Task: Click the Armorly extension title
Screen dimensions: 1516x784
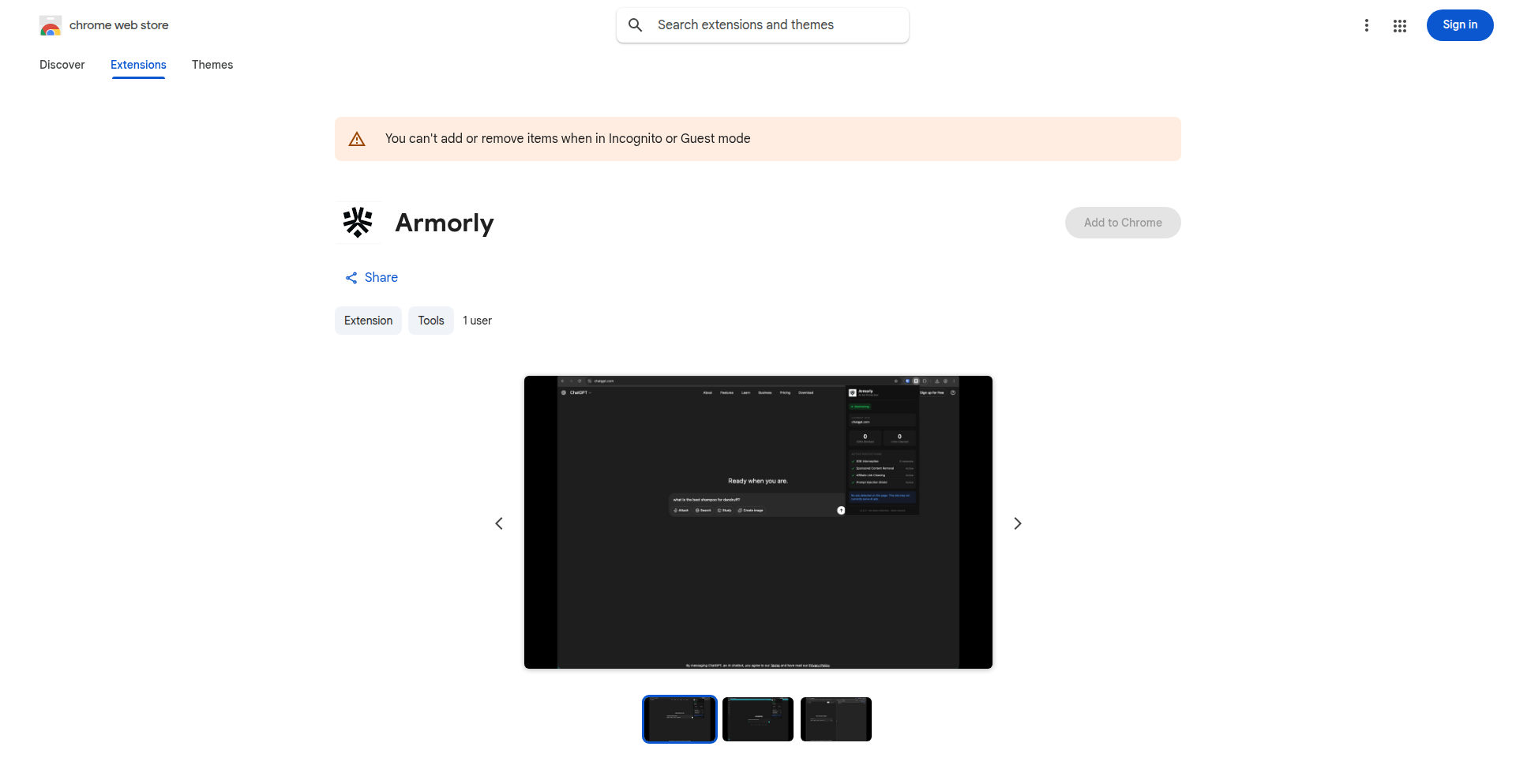Action: [x=445, y=223]
